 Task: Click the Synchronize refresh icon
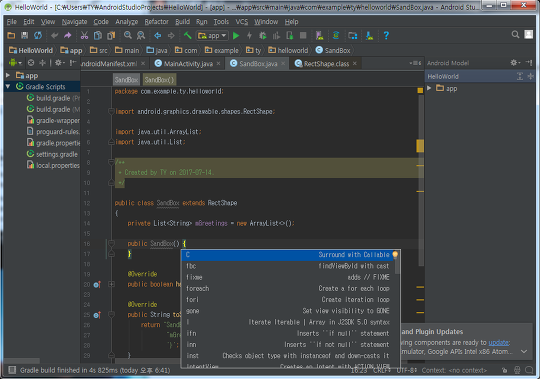coord(38,35)
